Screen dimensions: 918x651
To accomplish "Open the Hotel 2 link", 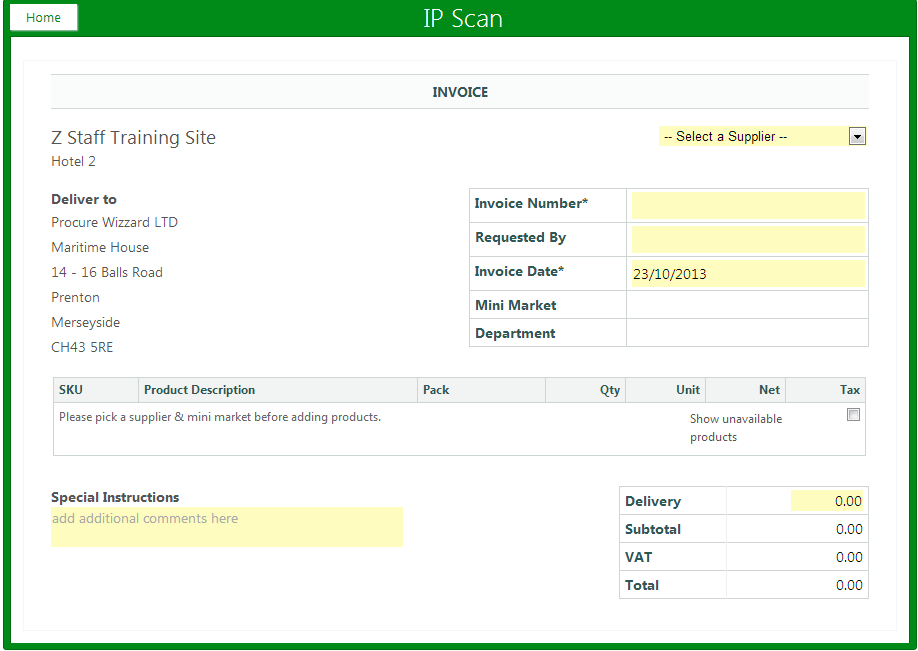I will coord(72,161).
